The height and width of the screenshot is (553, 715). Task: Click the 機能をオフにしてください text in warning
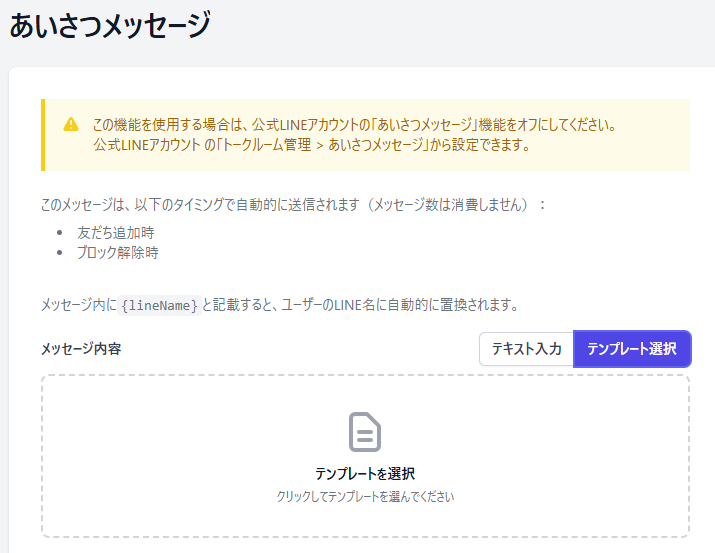[x=557, y=125]
